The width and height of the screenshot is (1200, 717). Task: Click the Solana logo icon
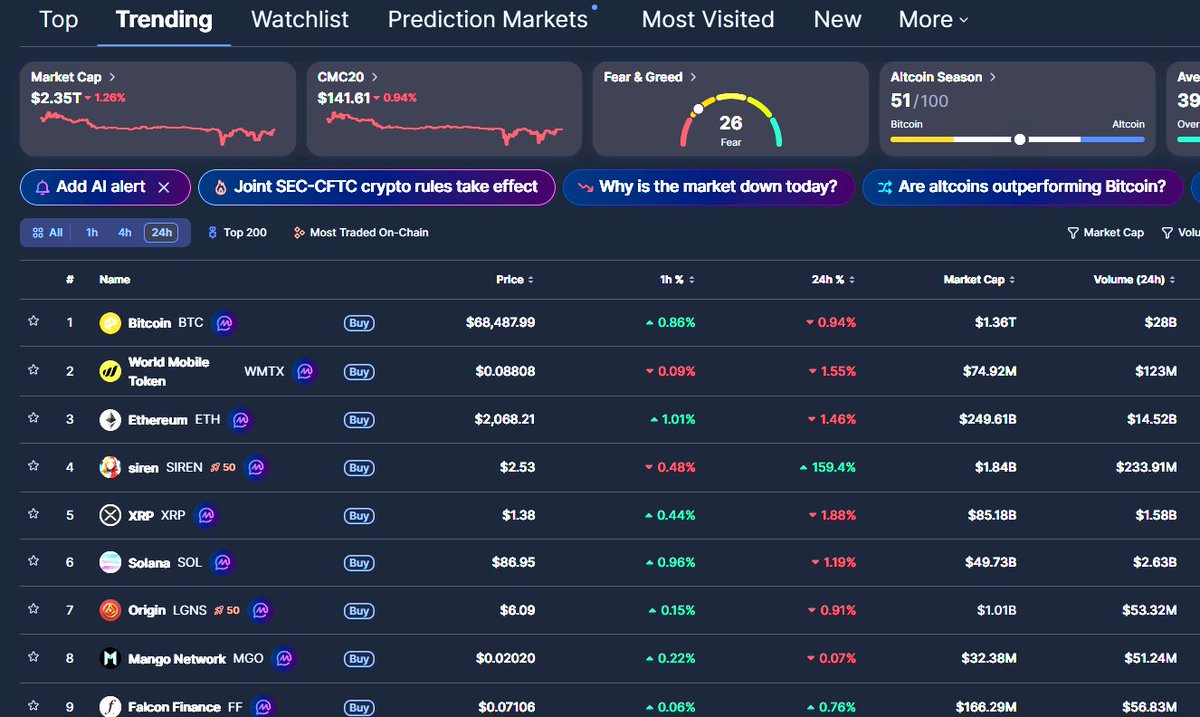coord(110,563)
